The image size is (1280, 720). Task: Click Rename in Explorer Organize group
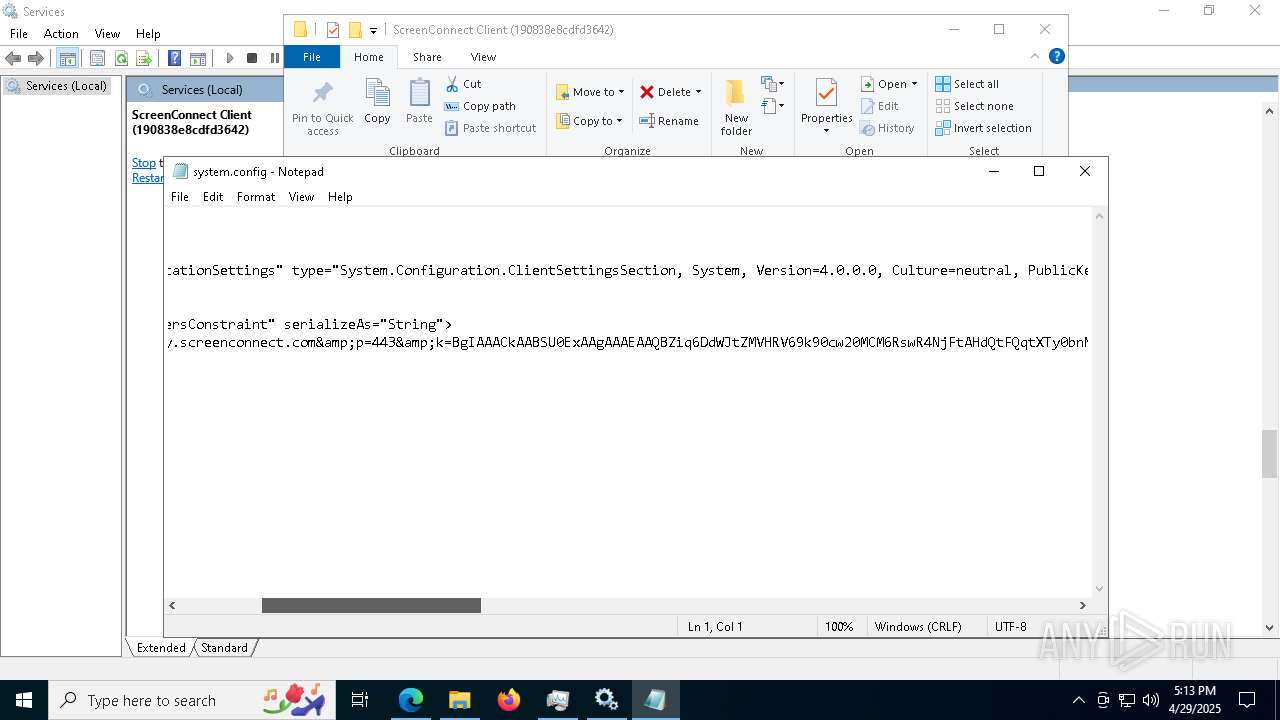coord(669,121)
